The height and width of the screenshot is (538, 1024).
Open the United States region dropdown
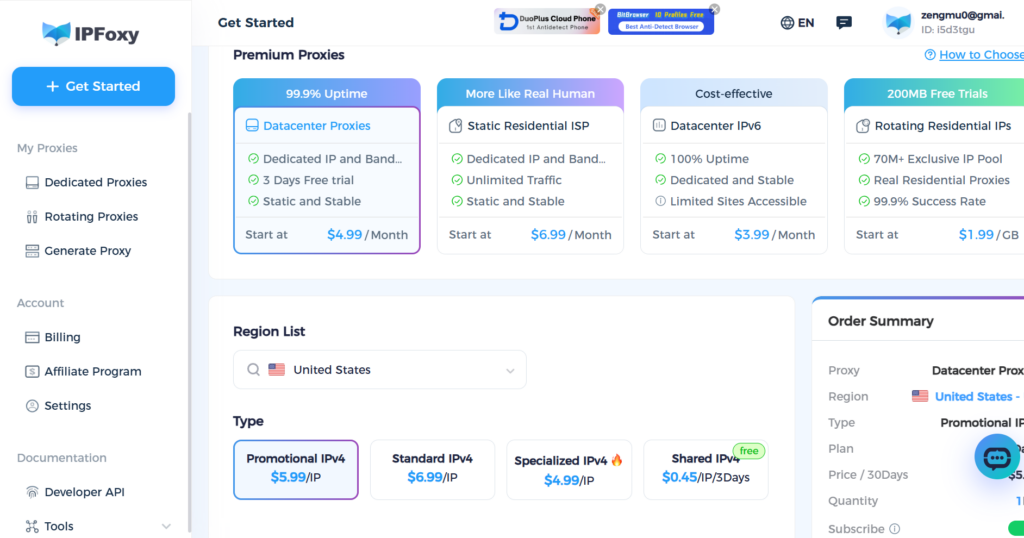pos(379,370)
